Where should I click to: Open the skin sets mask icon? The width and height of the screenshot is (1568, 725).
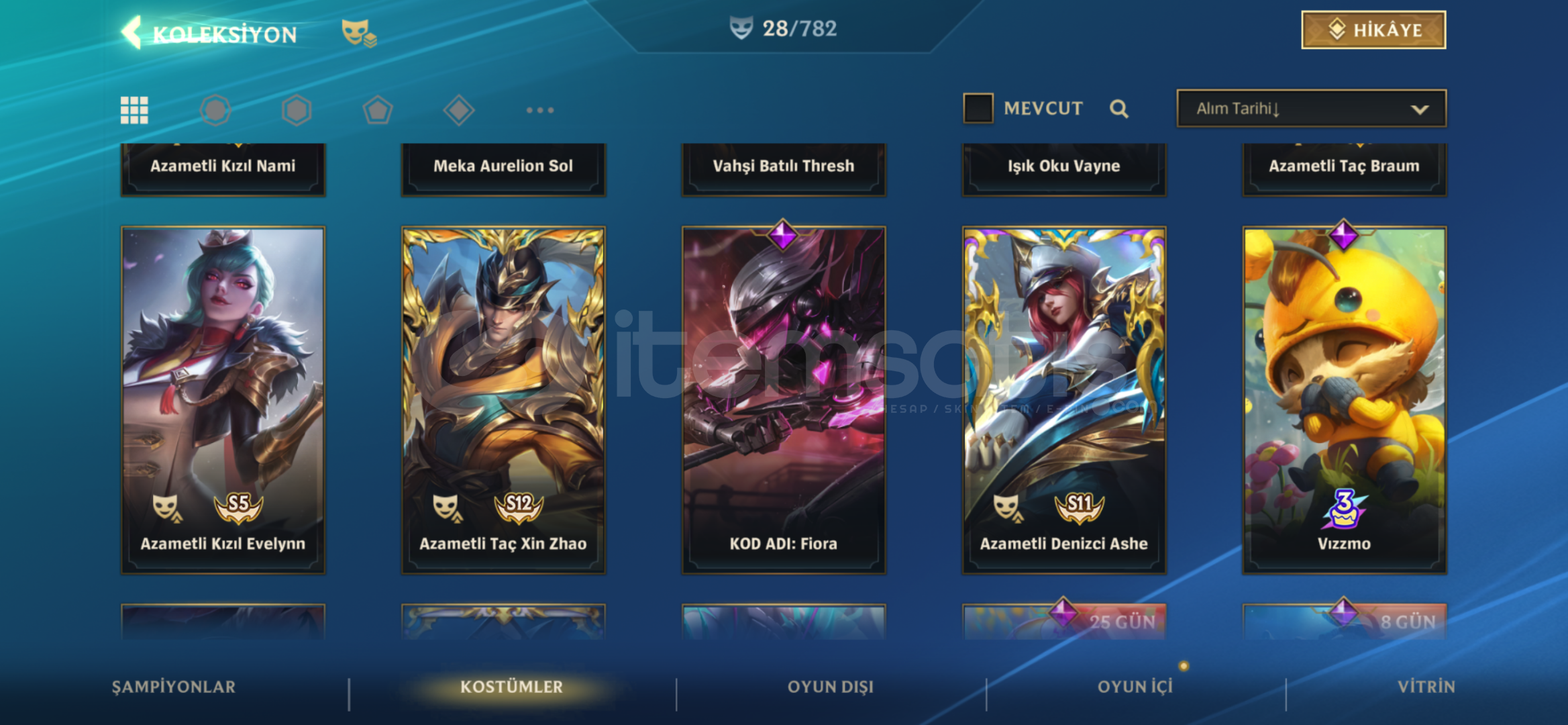click(x=359, y=32)
